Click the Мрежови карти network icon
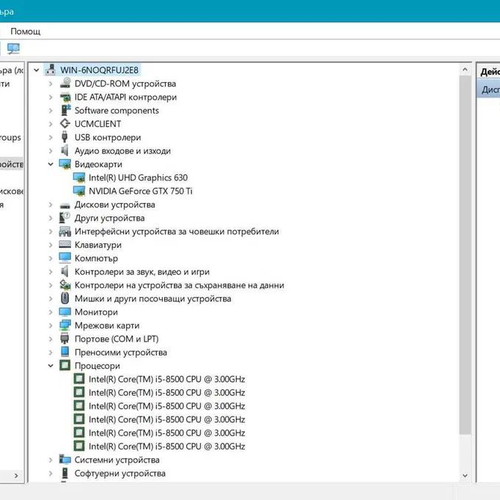The image size is (500, 500). point(65,325)
